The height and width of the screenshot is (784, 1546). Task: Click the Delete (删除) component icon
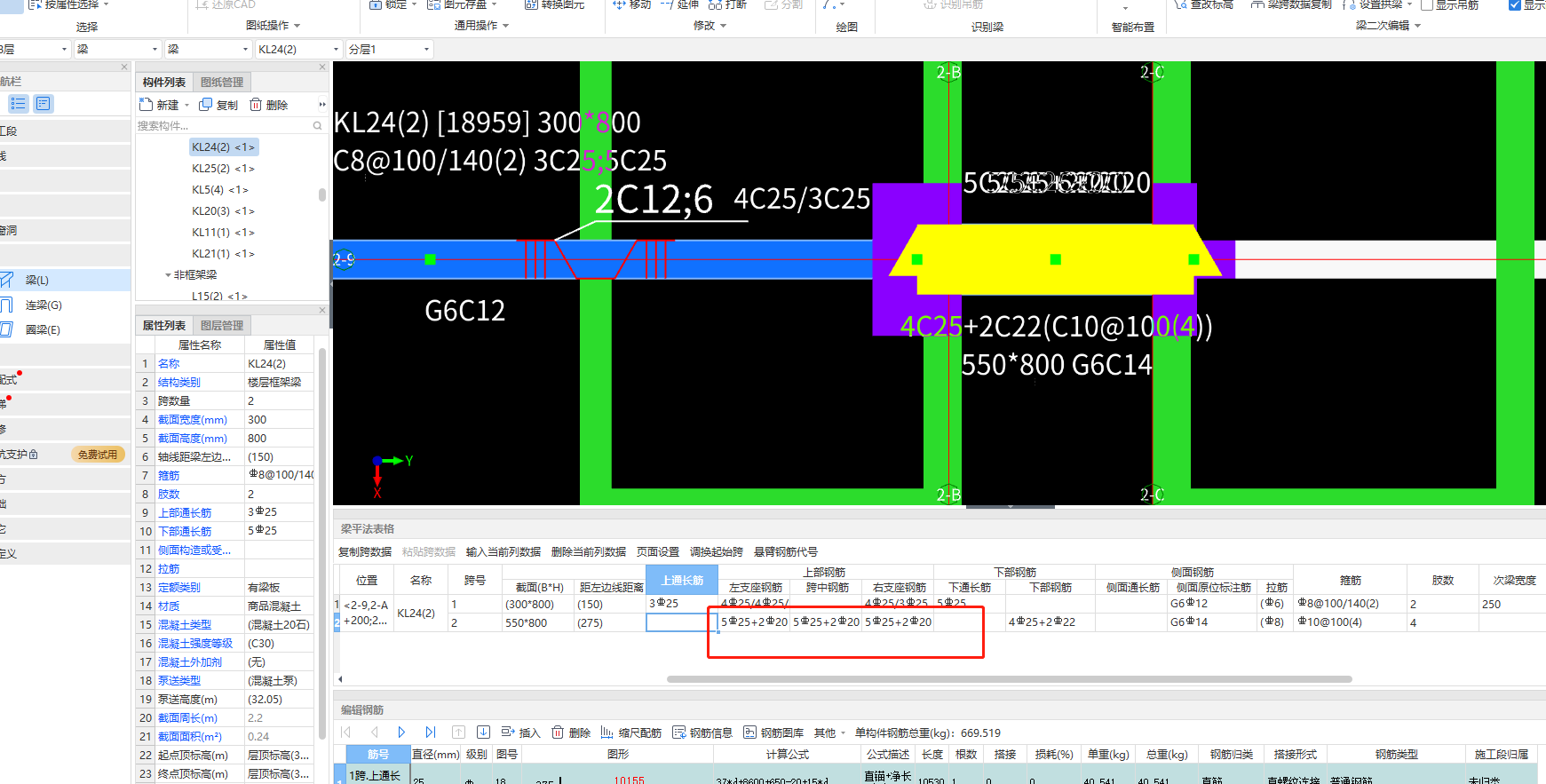coord(256,105)
